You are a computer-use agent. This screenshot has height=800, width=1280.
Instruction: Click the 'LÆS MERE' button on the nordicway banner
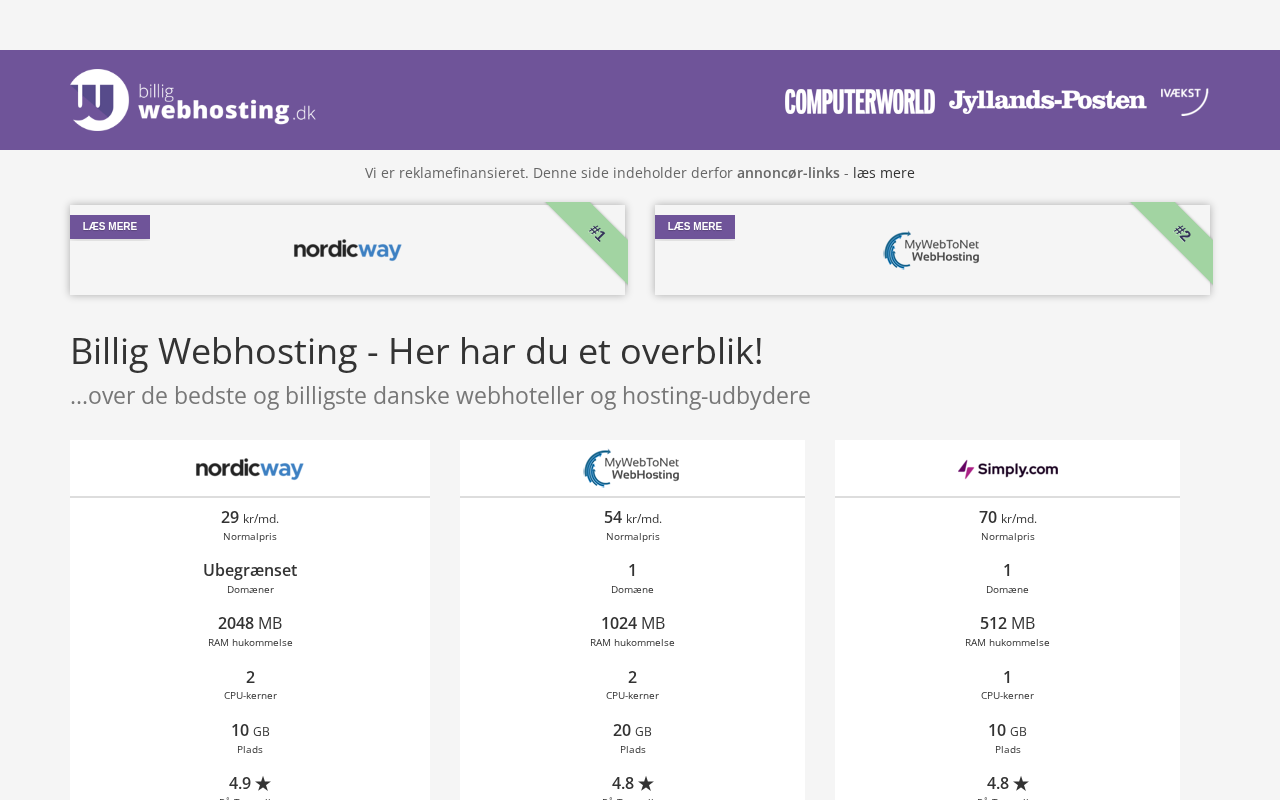tap(110, 227)
